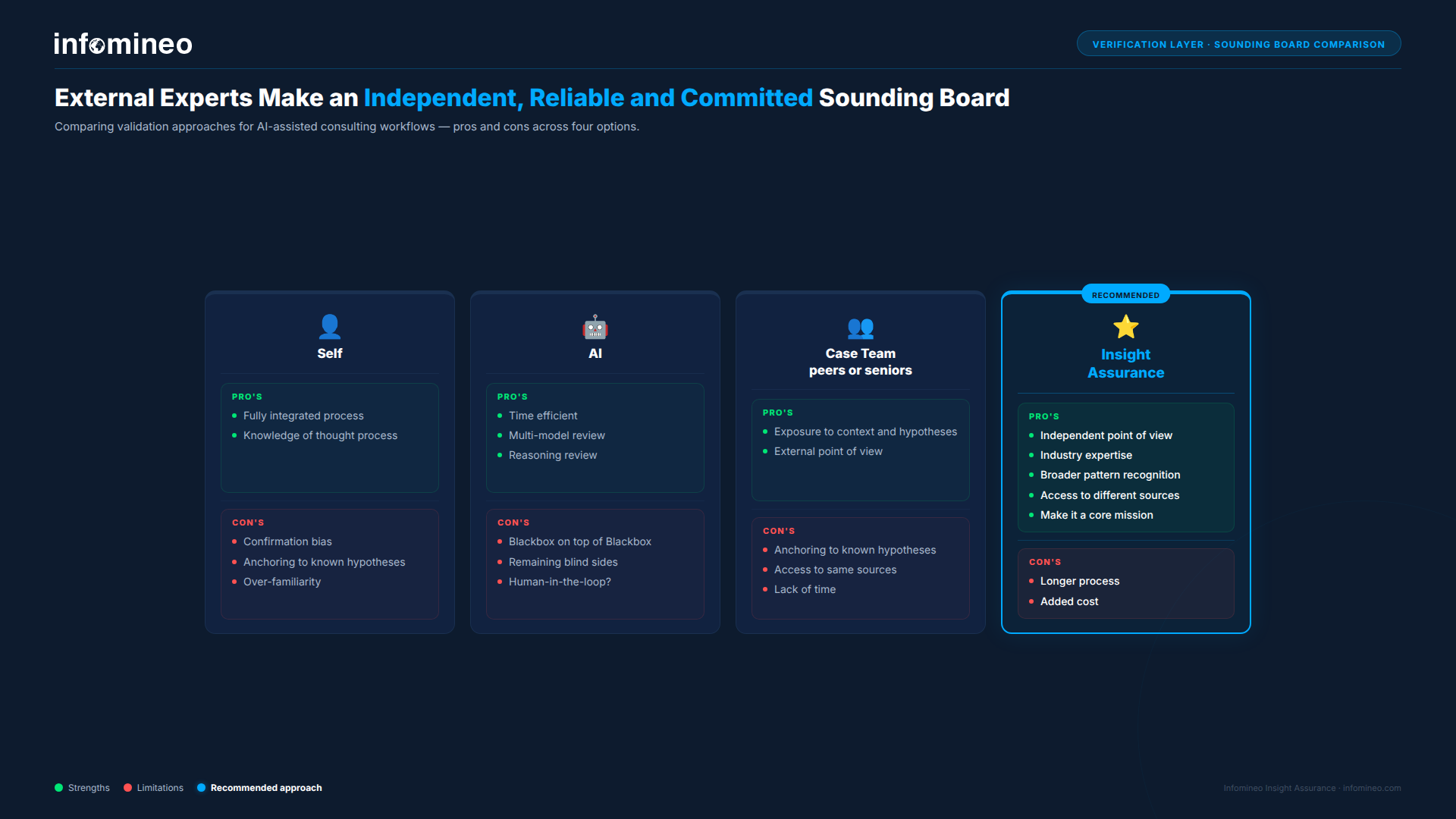Viewport: 1456px width, 819px height.
Task: Click 'Confirmation bias' bullet
Action: (x=287, y=541)
